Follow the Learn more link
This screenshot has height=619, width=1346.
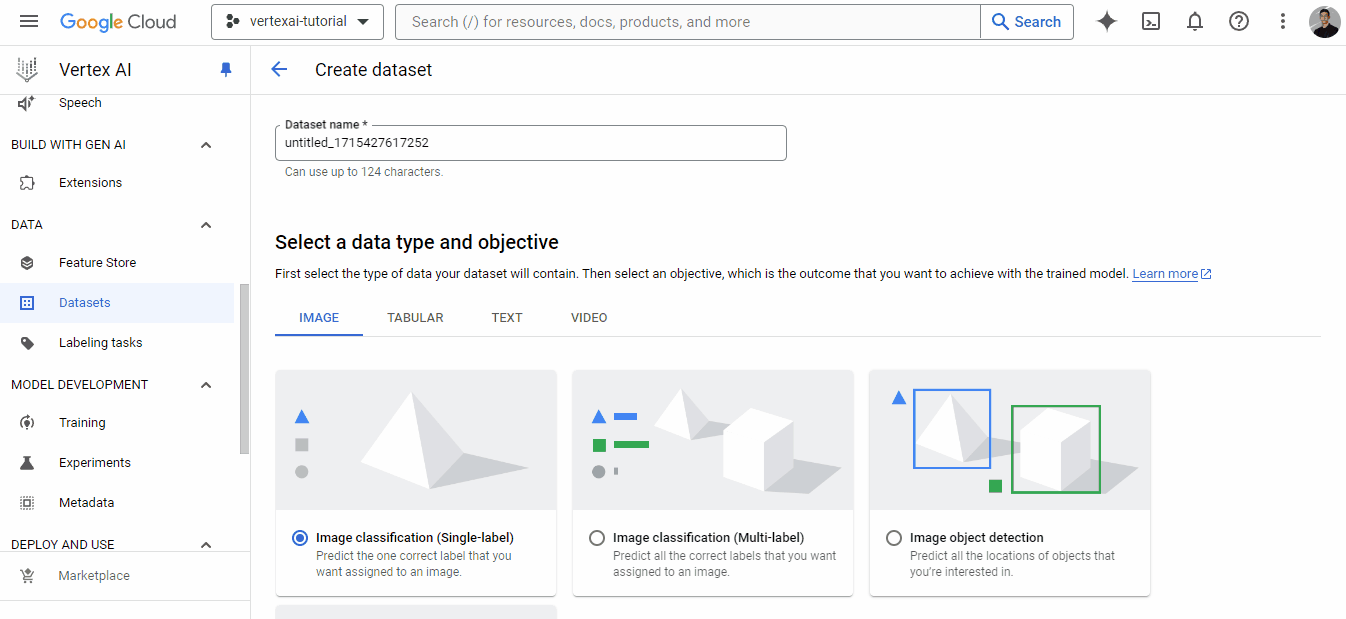pyautogui.click(x=1165, y=274)
